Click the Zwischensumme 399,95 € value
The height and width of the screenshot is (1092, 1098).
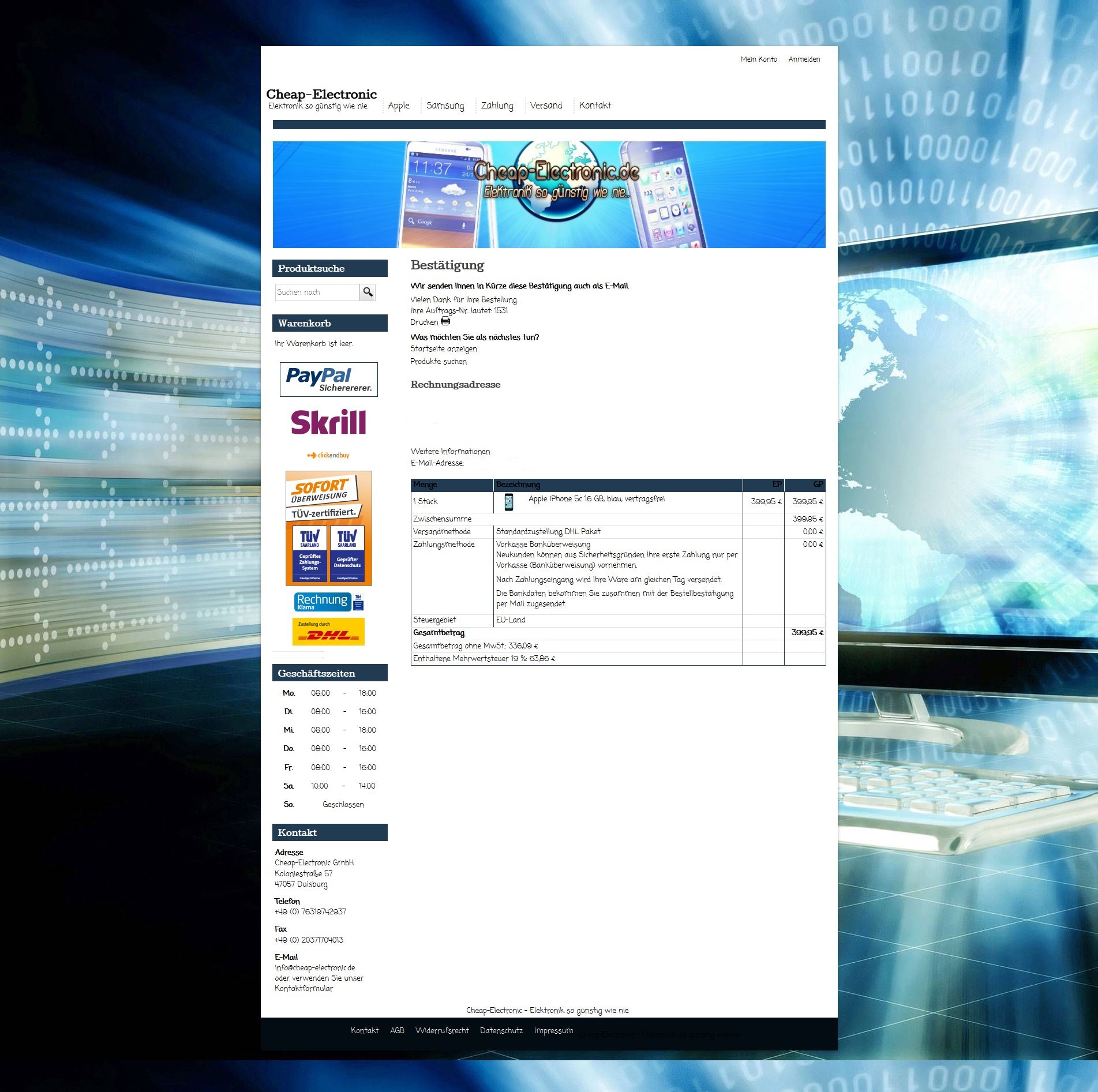(808, 519)
